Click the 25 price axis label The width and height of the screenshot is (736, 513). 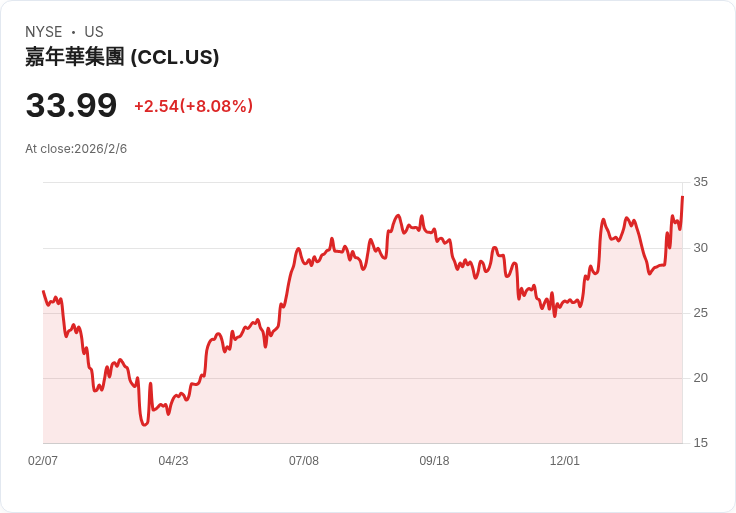click(700, 313)
